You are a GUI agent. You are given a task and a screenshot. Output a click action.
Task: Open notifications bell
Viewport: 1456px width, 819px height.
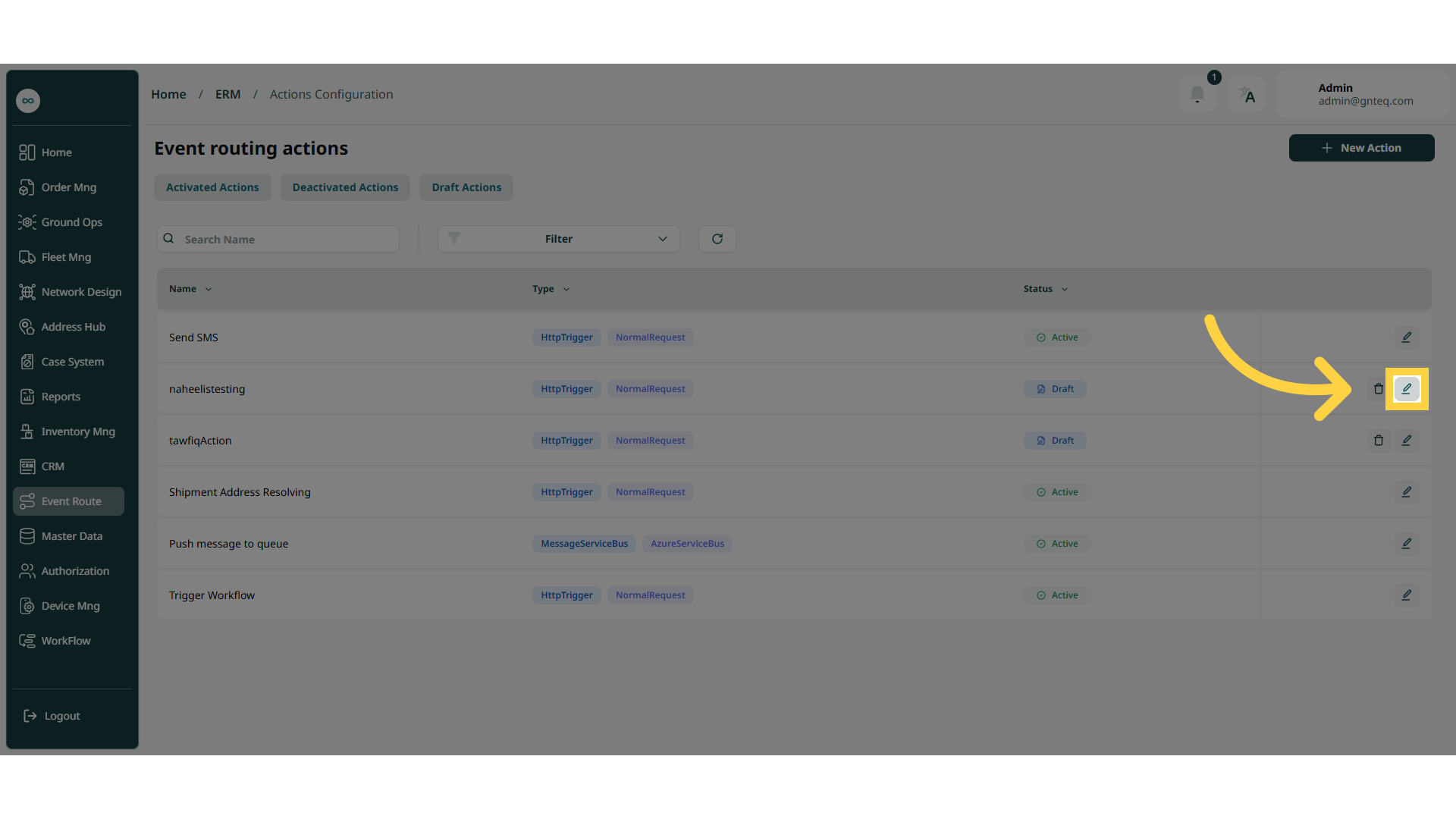point(1197,95)
